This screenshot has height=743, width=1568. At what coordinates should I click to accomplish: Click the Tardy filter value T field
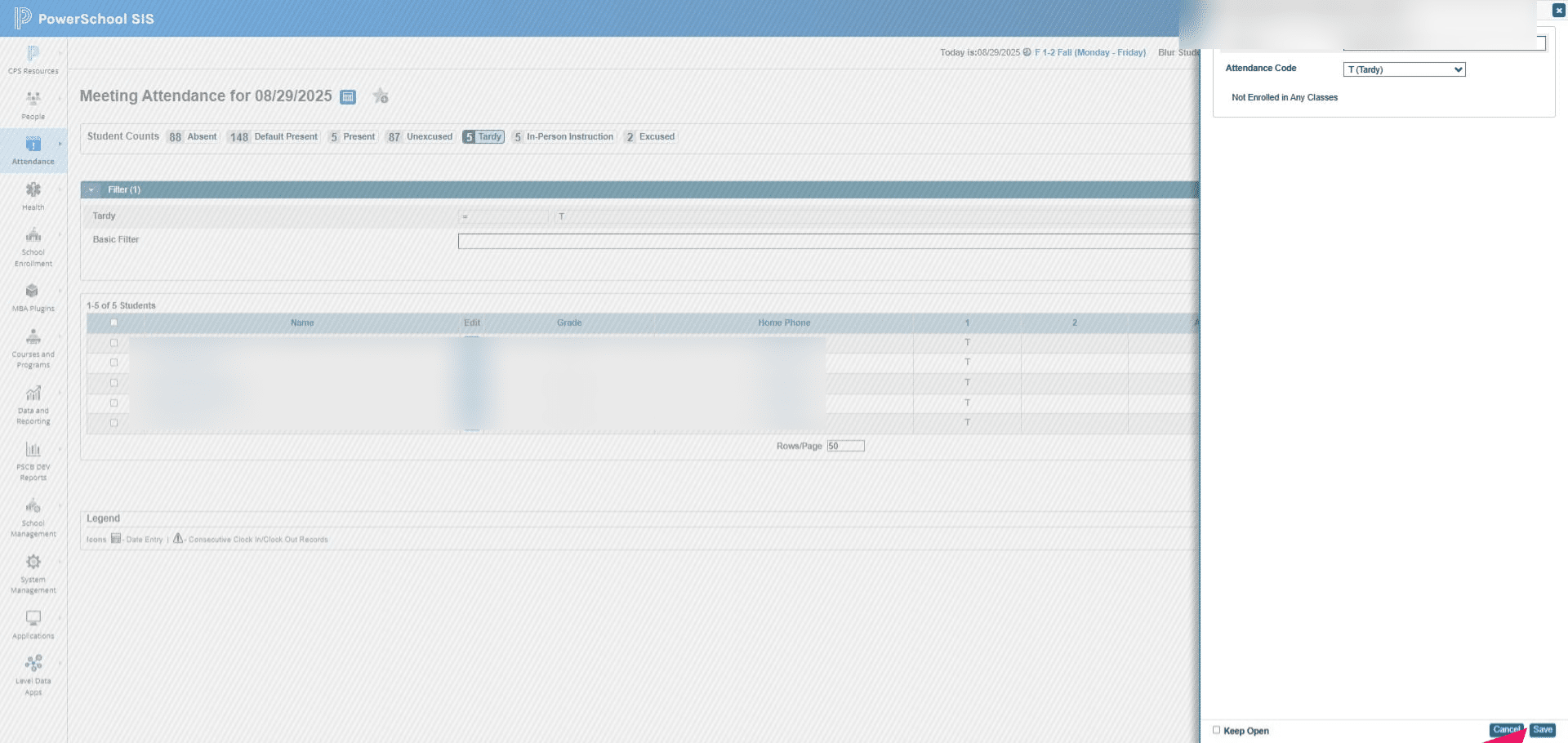[876, 216]
